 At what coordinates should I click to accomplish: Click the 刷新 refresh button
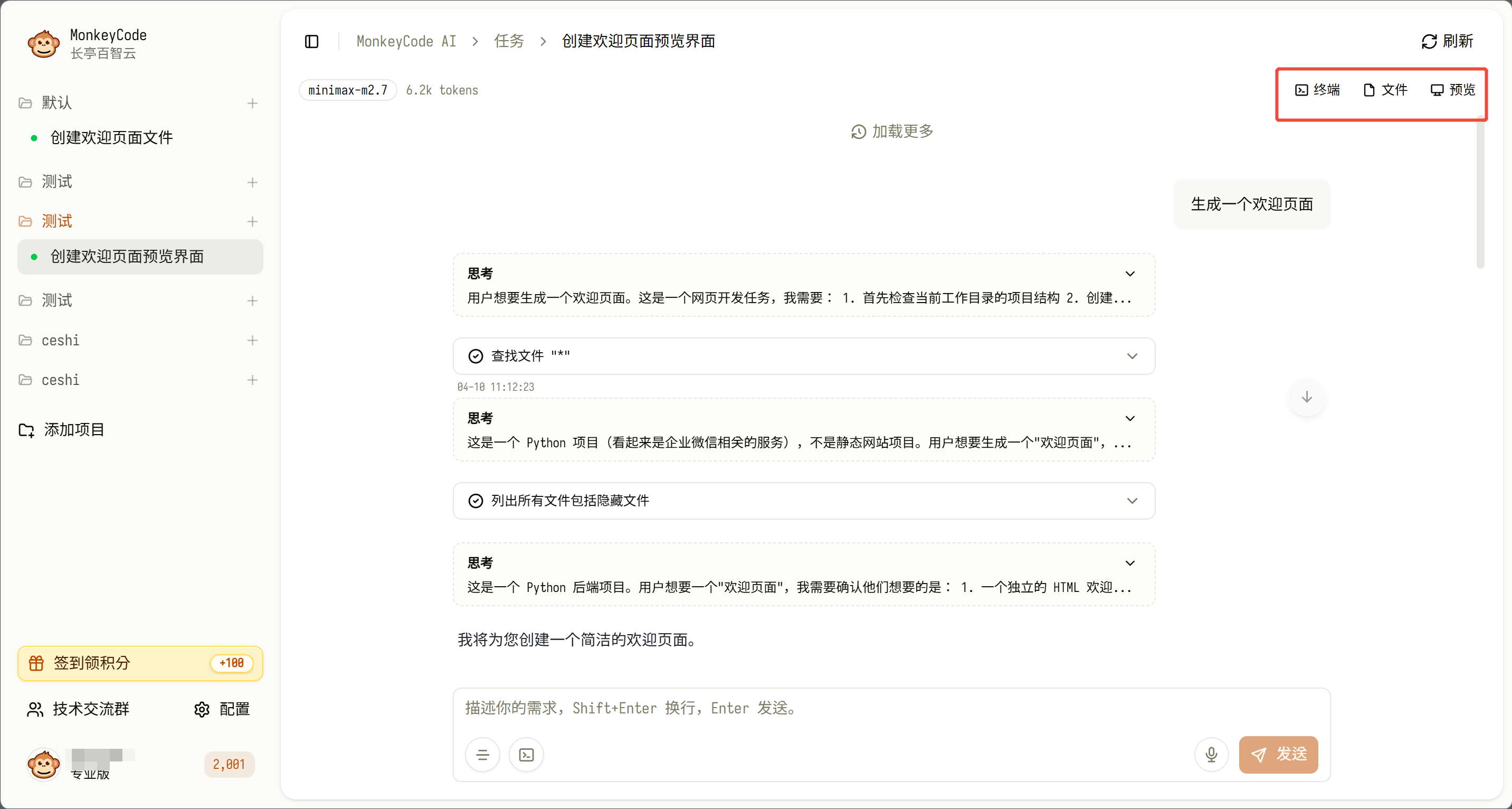point(1448,41)
